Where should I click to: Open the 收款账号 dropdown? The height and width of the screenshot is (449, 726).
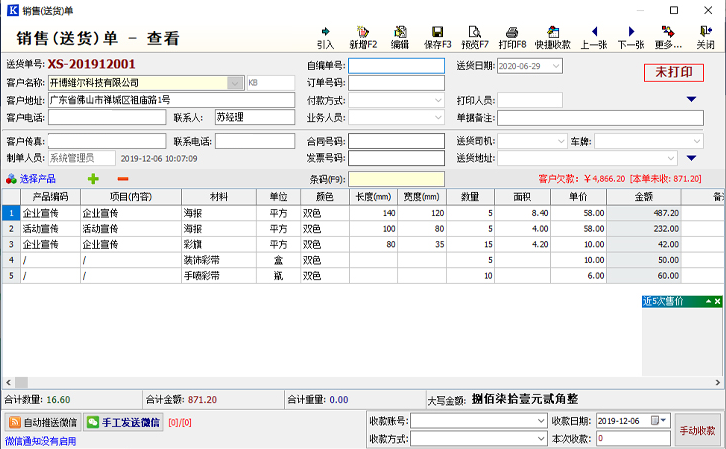(541, 421)
